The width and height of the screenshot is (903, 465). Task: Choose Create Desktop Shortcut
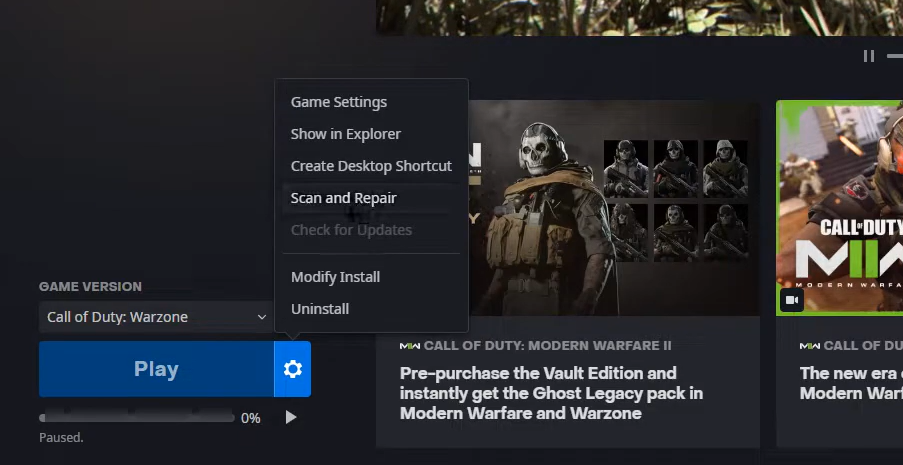[x=371, y=166]
